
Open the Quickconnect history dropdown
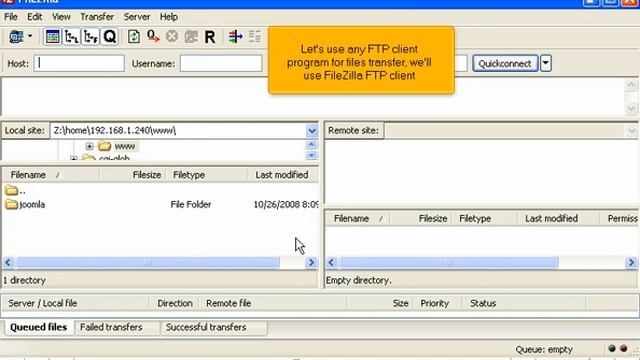546,64
